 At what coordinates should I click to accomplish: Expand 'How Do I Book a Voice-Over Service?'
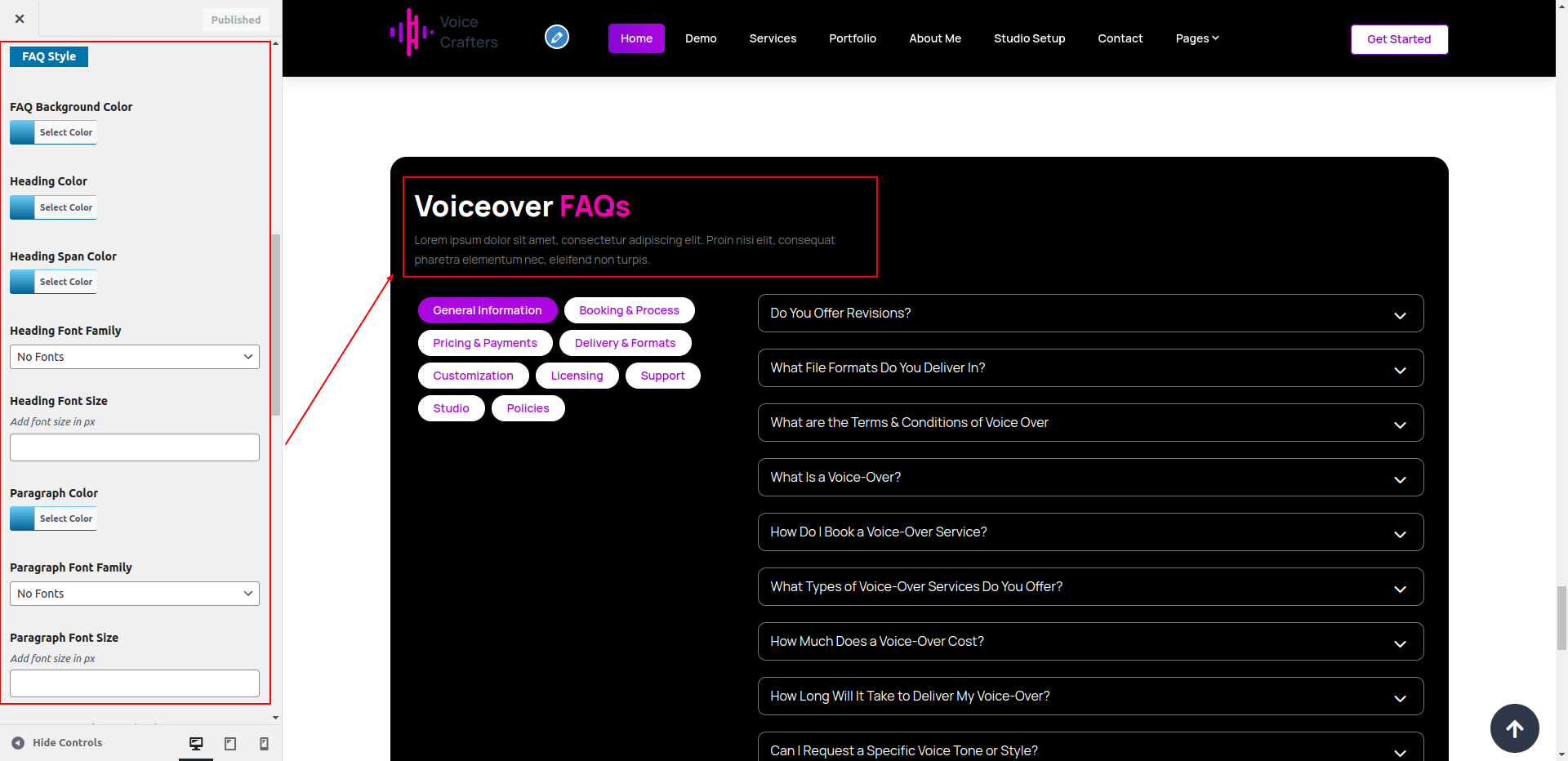[x=1090, y=532]
